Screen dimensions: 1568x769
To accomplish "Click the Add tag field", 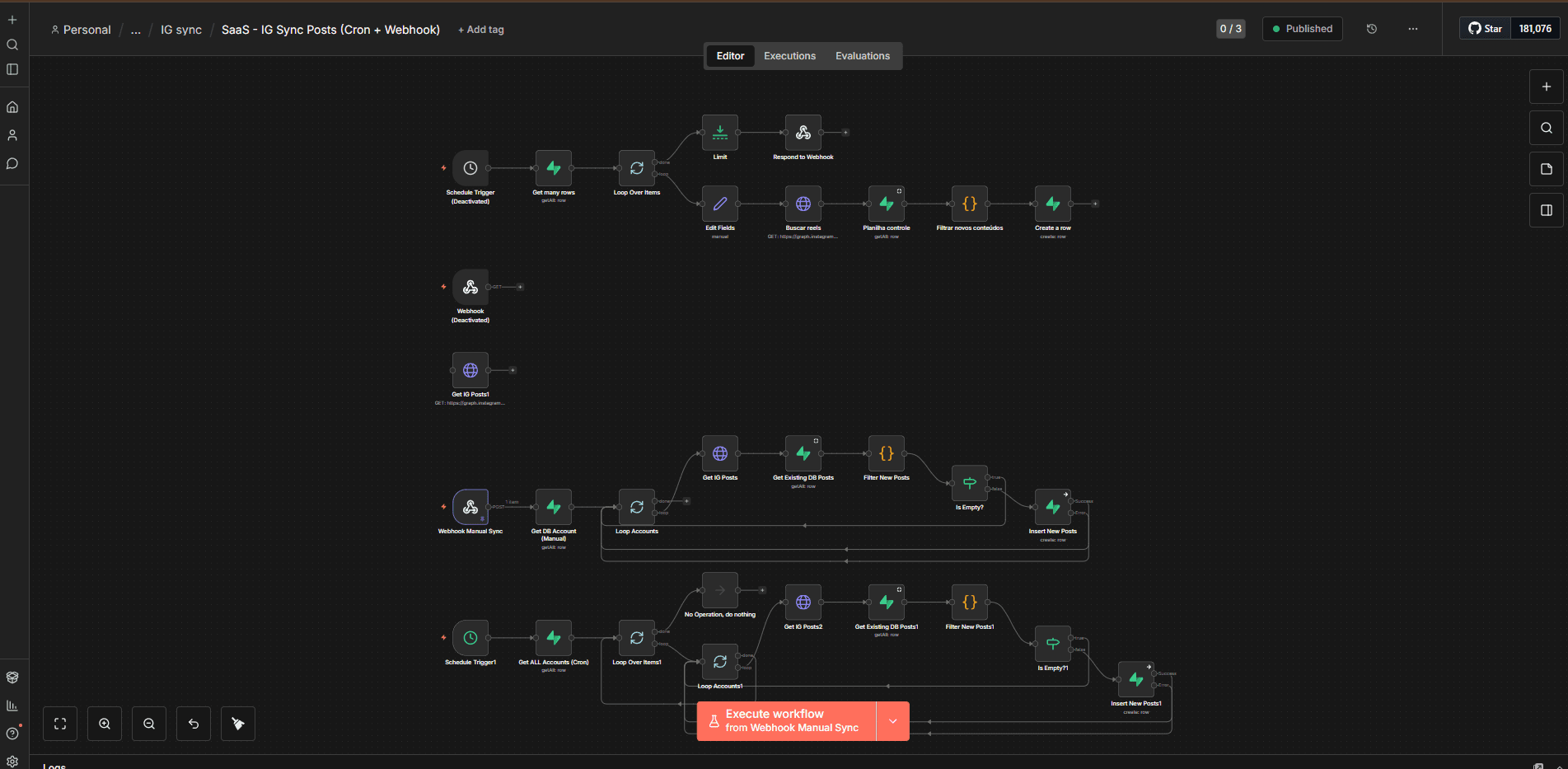I will coord(481,30).
